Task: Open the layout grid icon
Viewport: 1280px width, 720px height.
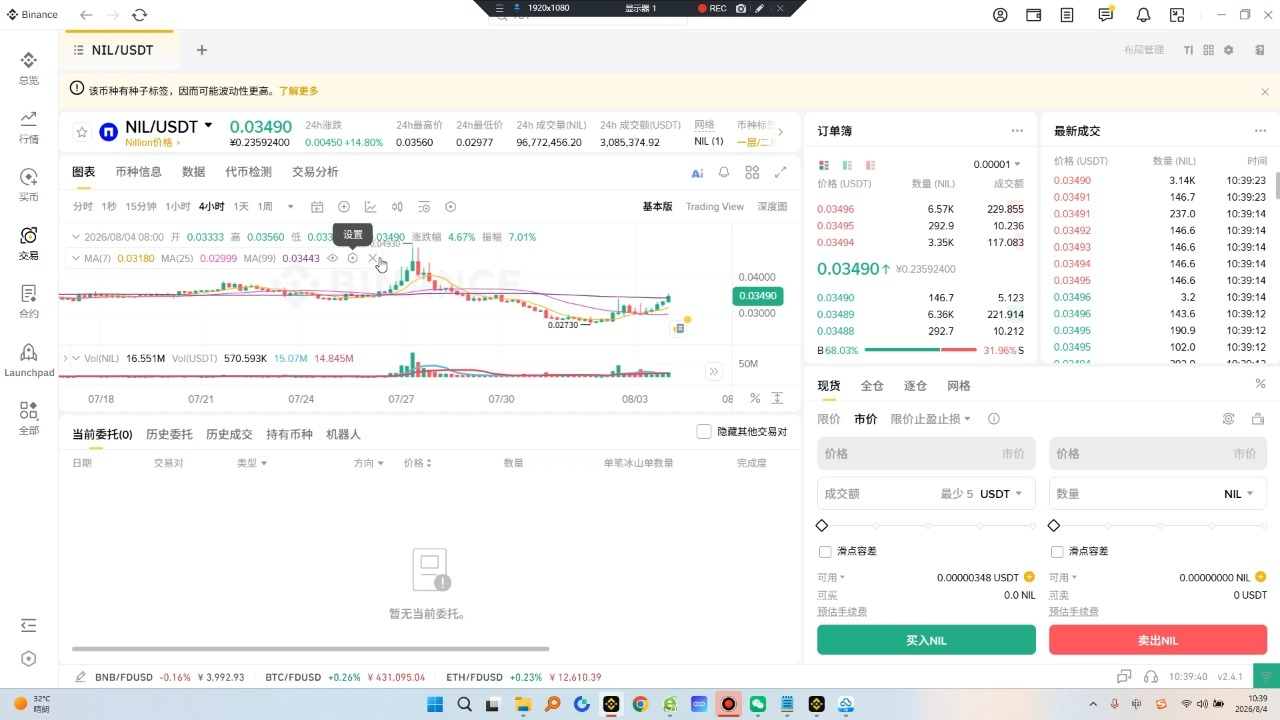Action: coord(1208,50)
